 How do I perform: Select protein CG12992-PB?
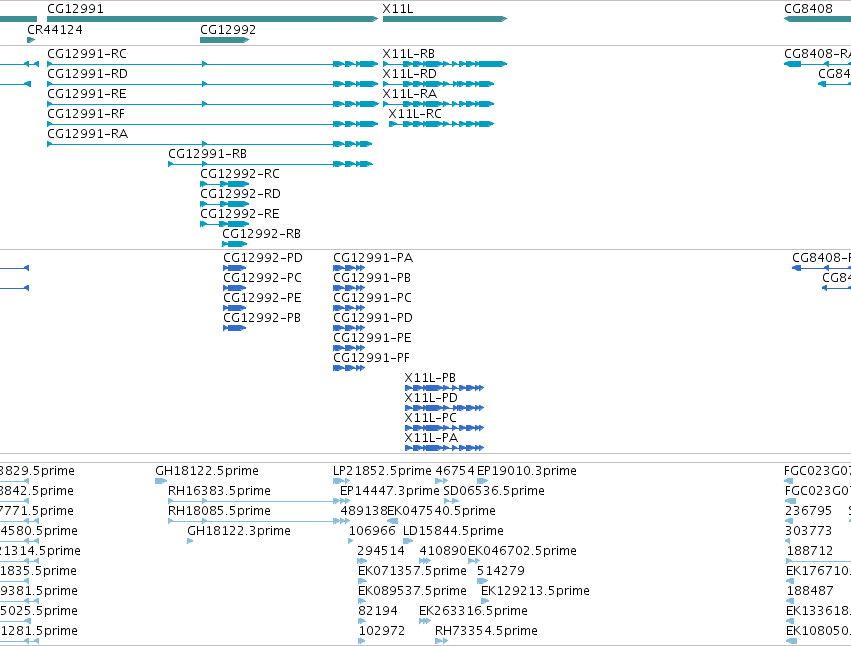262,318
